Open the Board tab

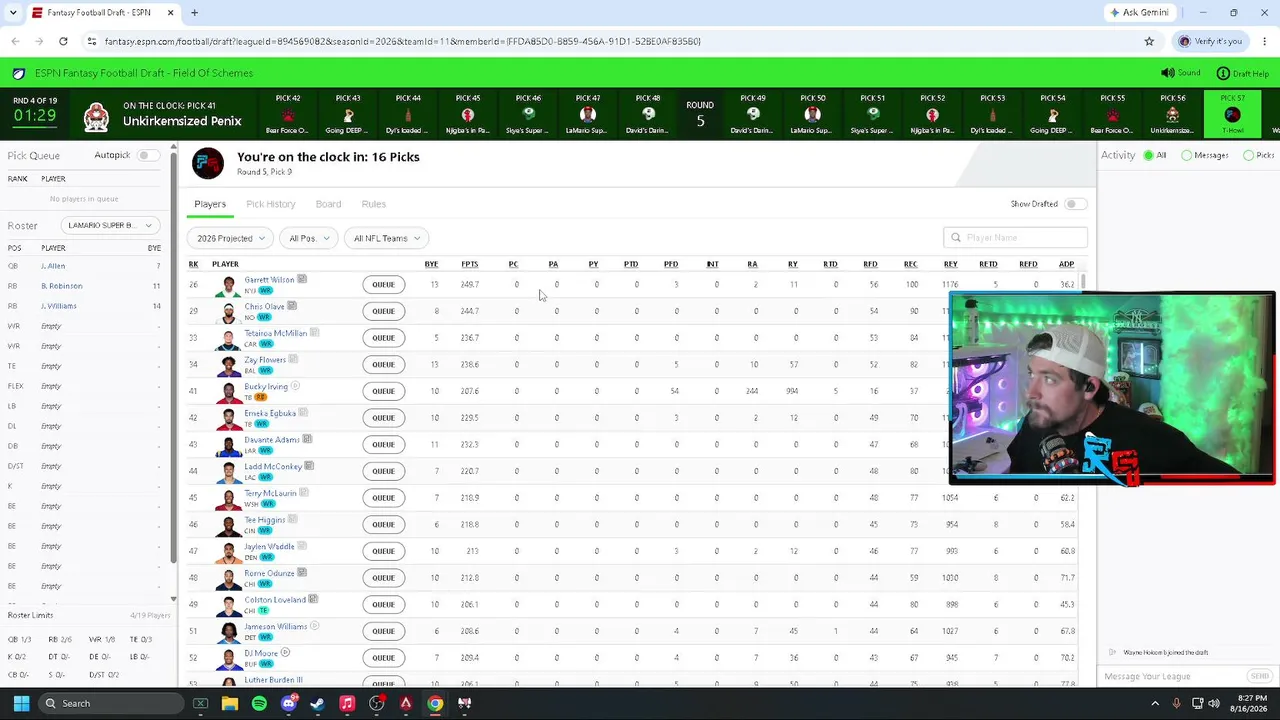point(328,204)
